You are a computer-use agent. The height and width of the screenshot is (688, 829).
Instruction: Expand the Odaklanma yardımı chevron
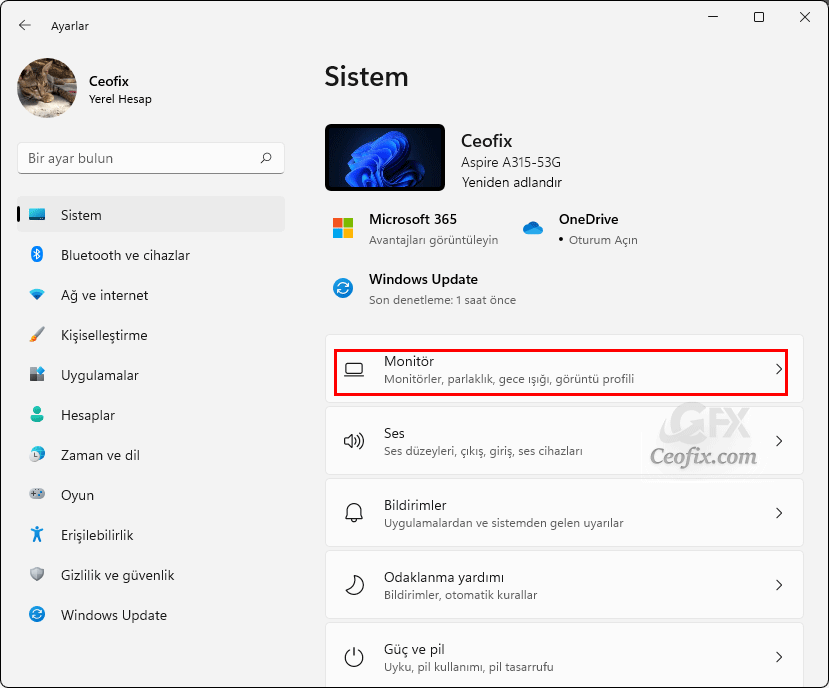click(779, 585)
